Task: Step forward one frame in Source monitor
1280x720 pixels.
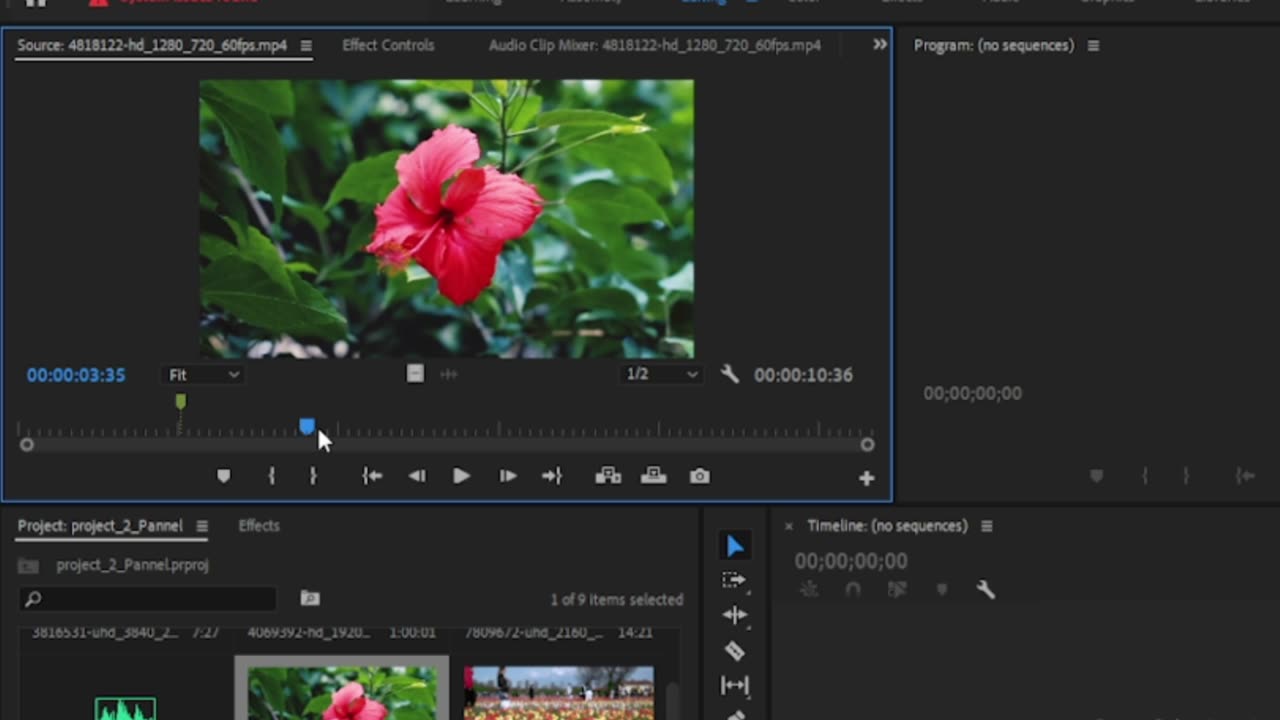Action: 508,477
